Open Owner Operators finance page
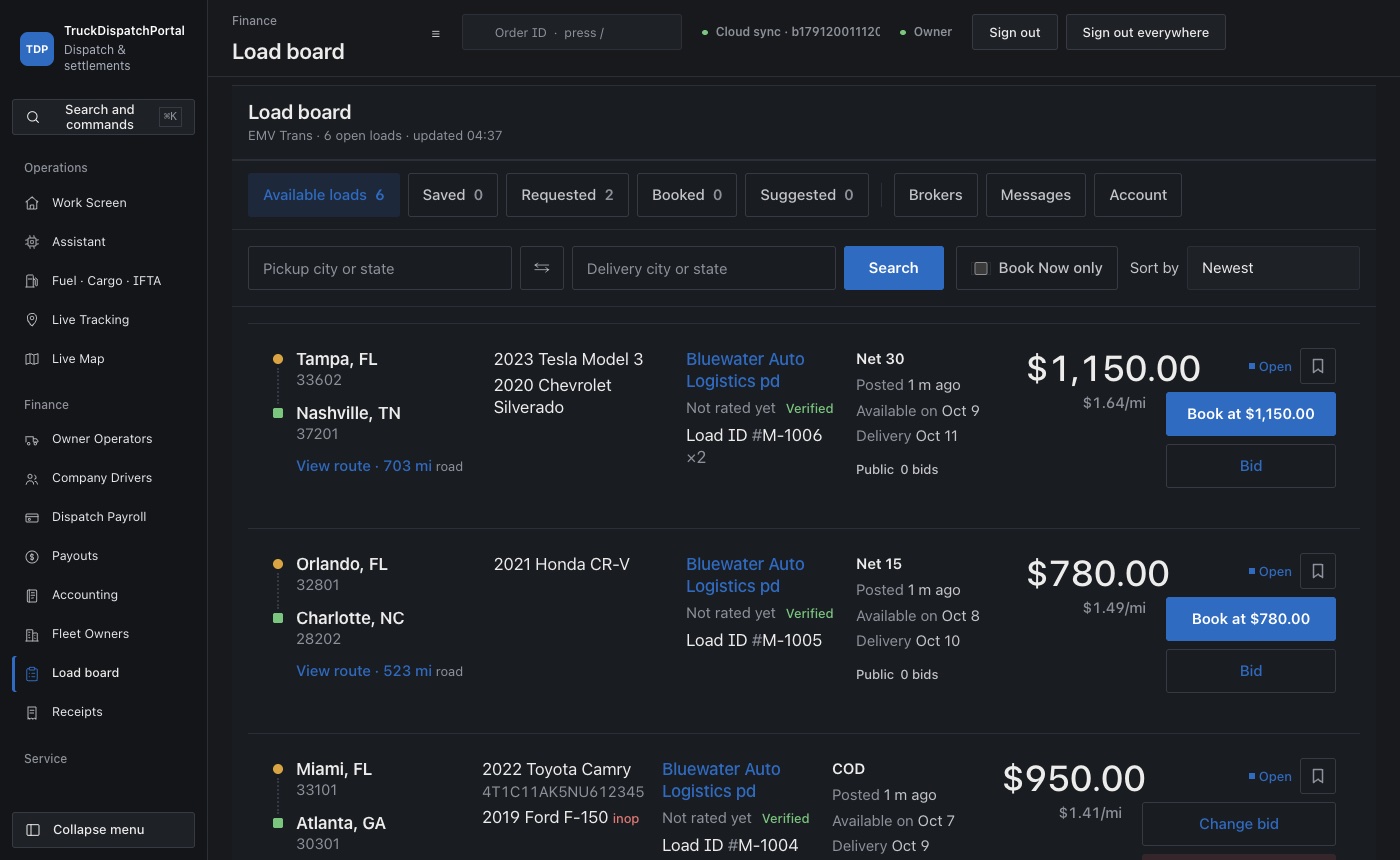The height and width of the screenshot is (860, 1400). 102,439
